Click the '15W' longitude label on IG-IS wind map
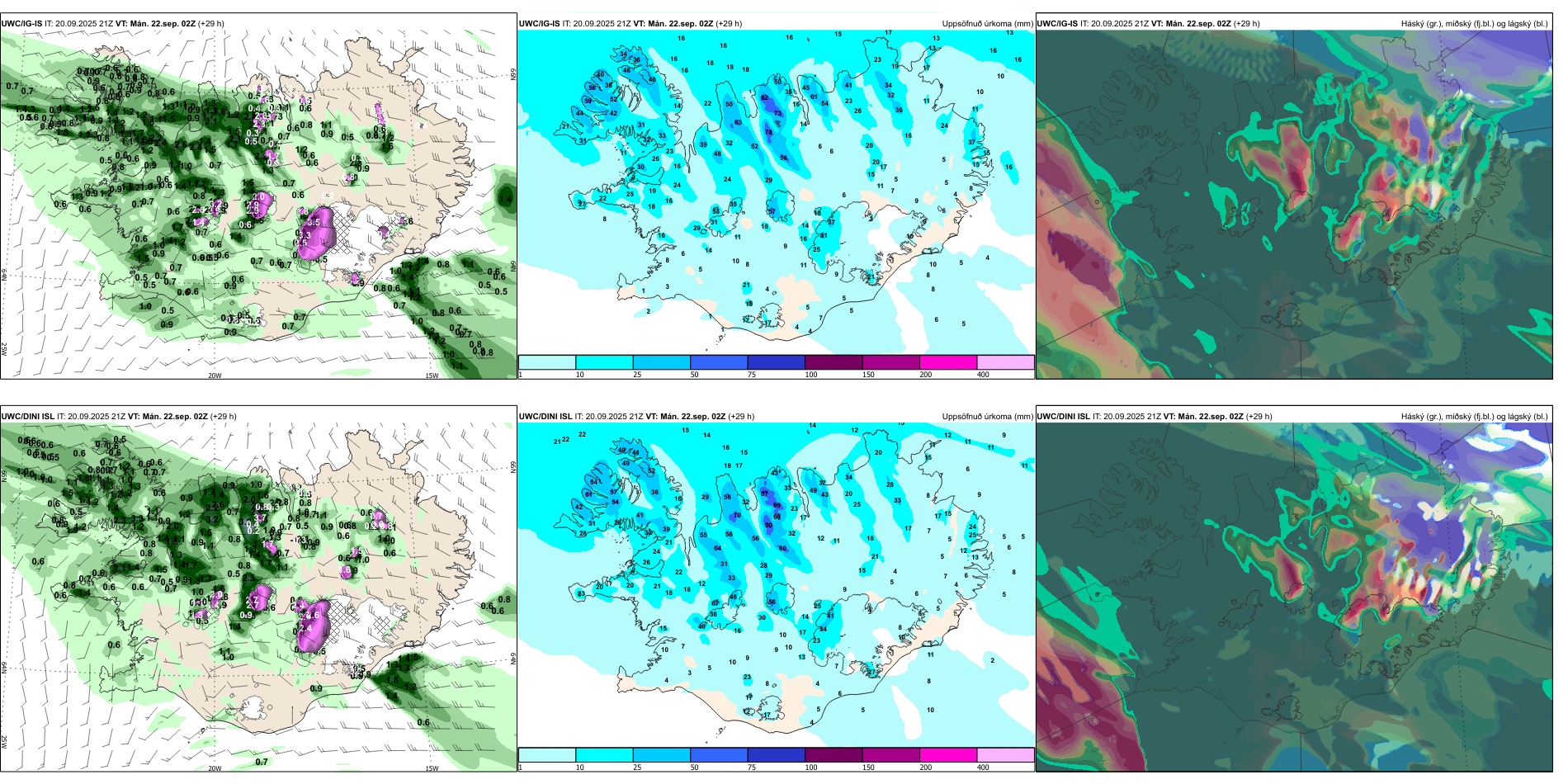 click(432, 375)
